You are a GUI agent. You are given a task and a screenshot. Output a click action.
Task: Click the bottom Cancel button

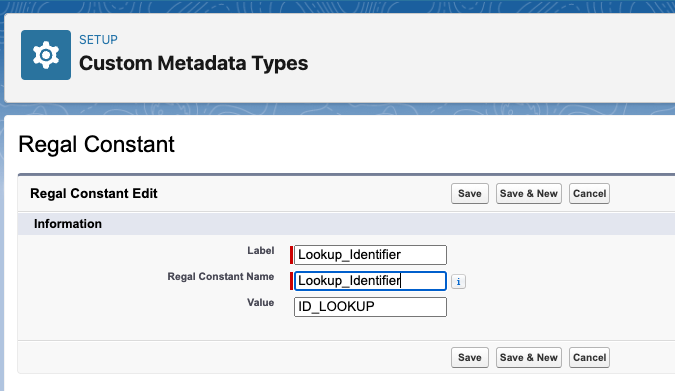tap(589, 357)
